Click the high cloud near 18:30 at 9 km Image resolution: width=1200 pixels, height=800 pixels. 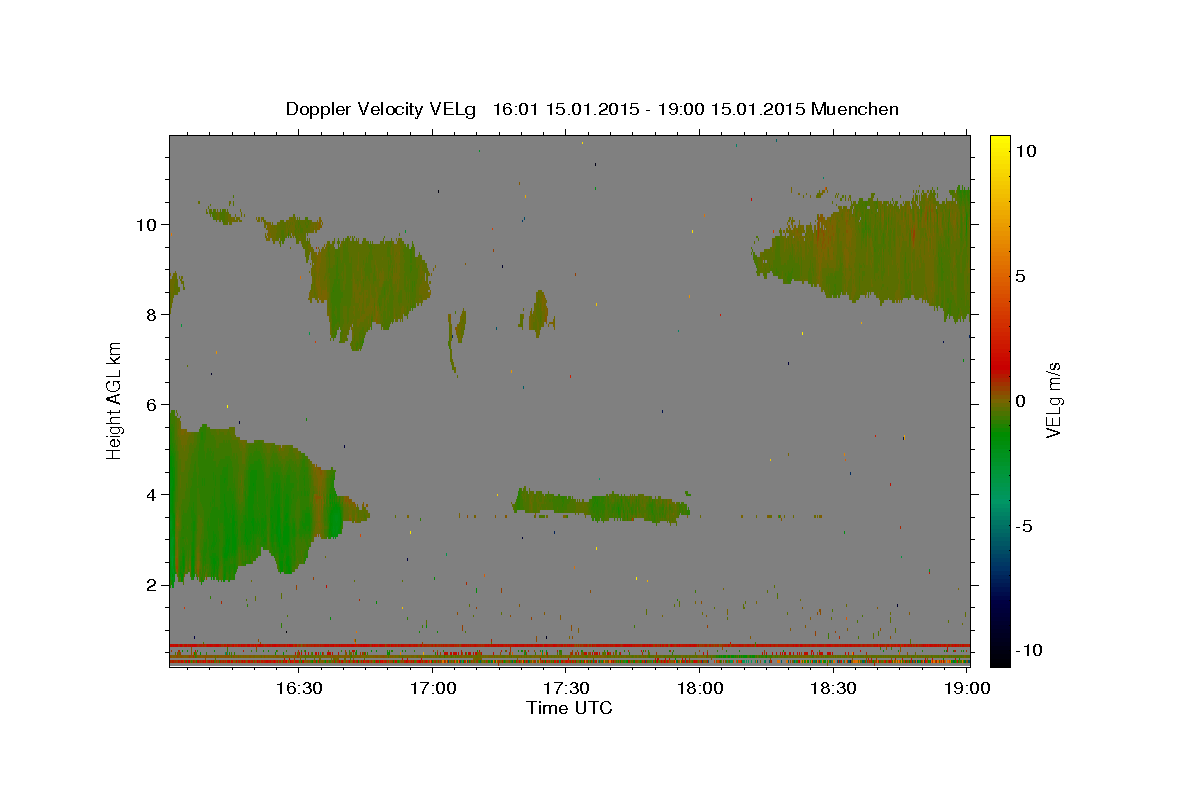865,252
